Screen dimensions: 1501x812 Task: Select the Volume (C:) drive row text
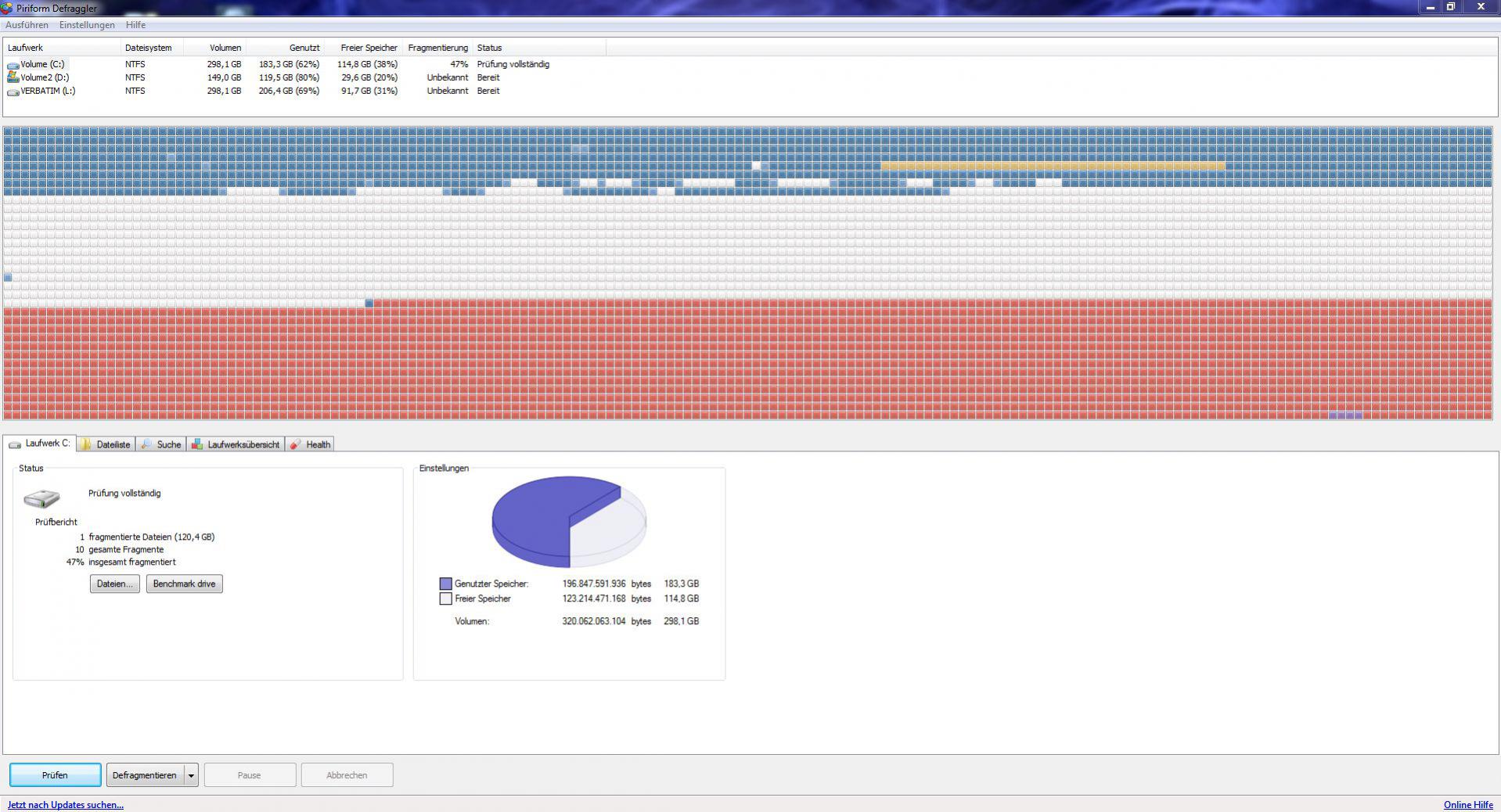point(42,64)
